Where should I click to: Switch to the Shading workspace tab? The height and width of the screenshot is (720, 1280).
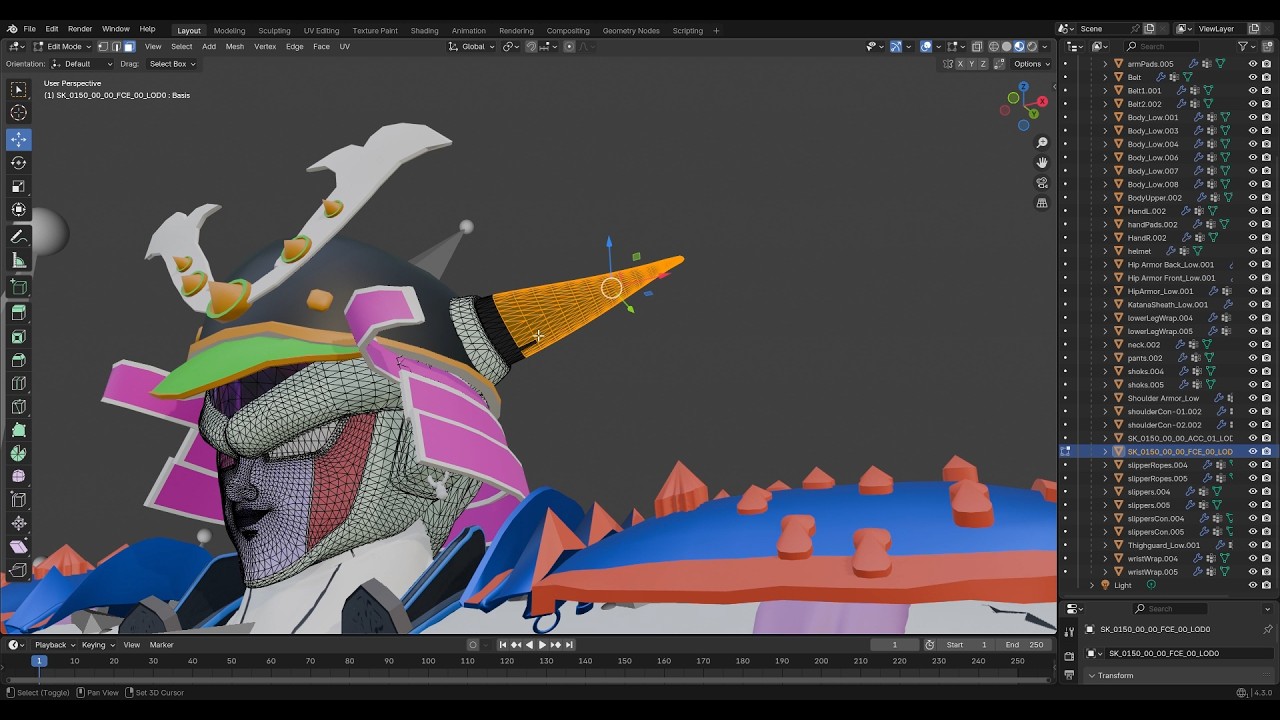[424, 30]
